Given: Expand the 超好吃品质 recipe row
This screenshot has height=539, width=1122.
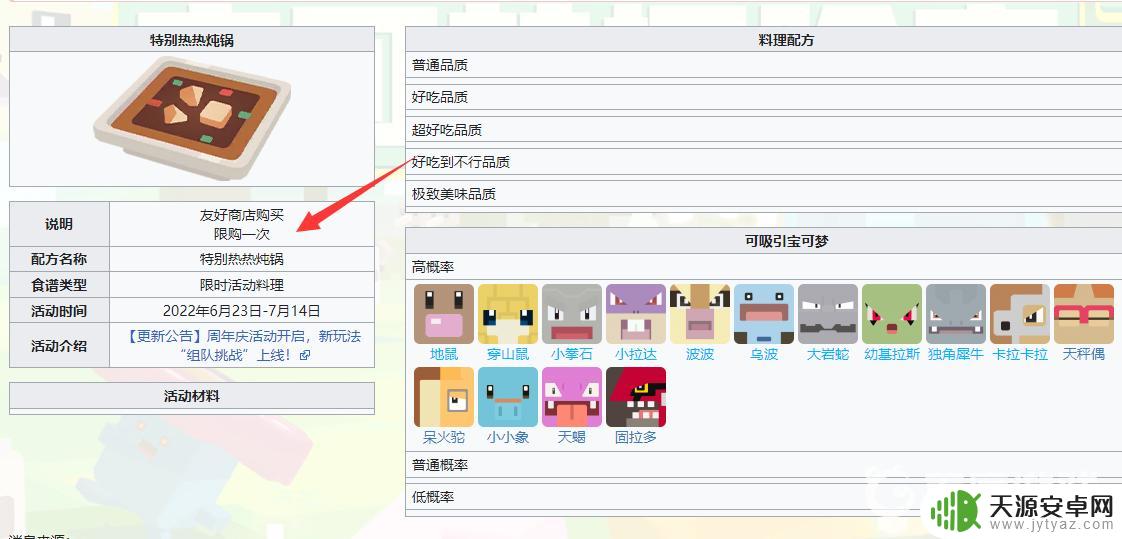Looking at the screenshot, I should point(764,130).
